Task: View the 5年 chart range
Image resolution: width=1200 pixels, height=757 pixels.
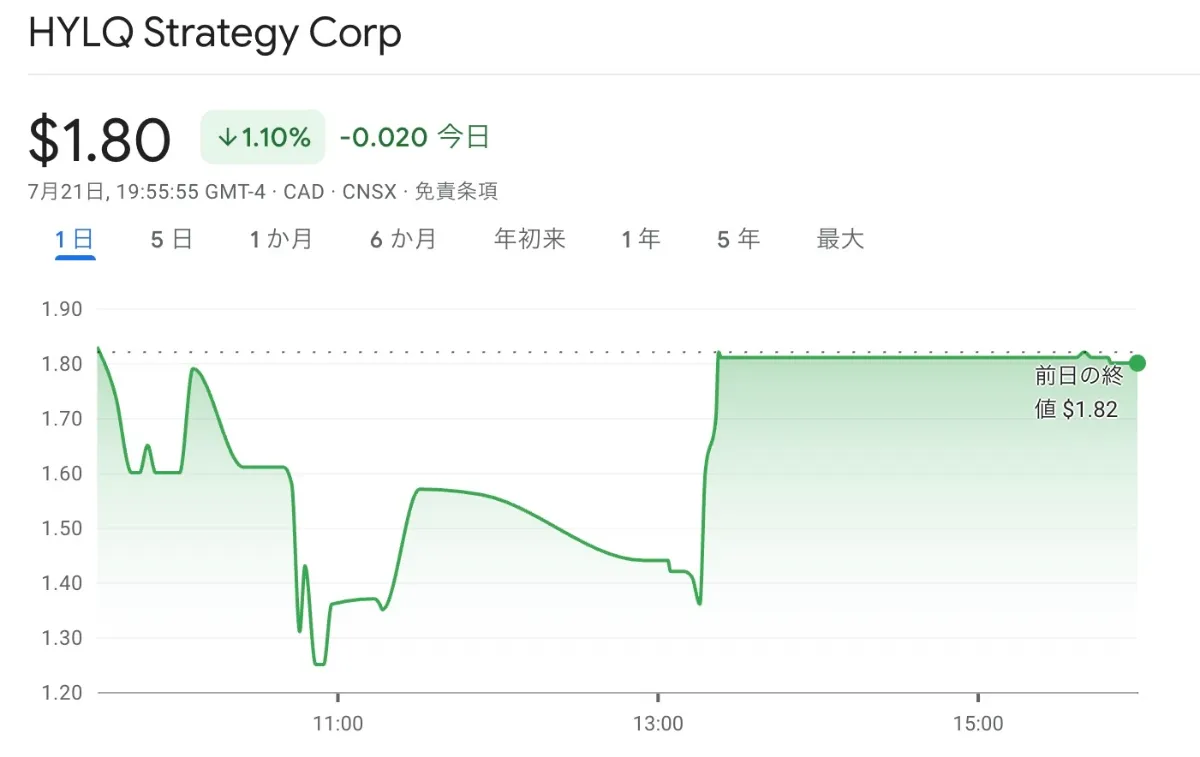Action: [x=738, y=239]
